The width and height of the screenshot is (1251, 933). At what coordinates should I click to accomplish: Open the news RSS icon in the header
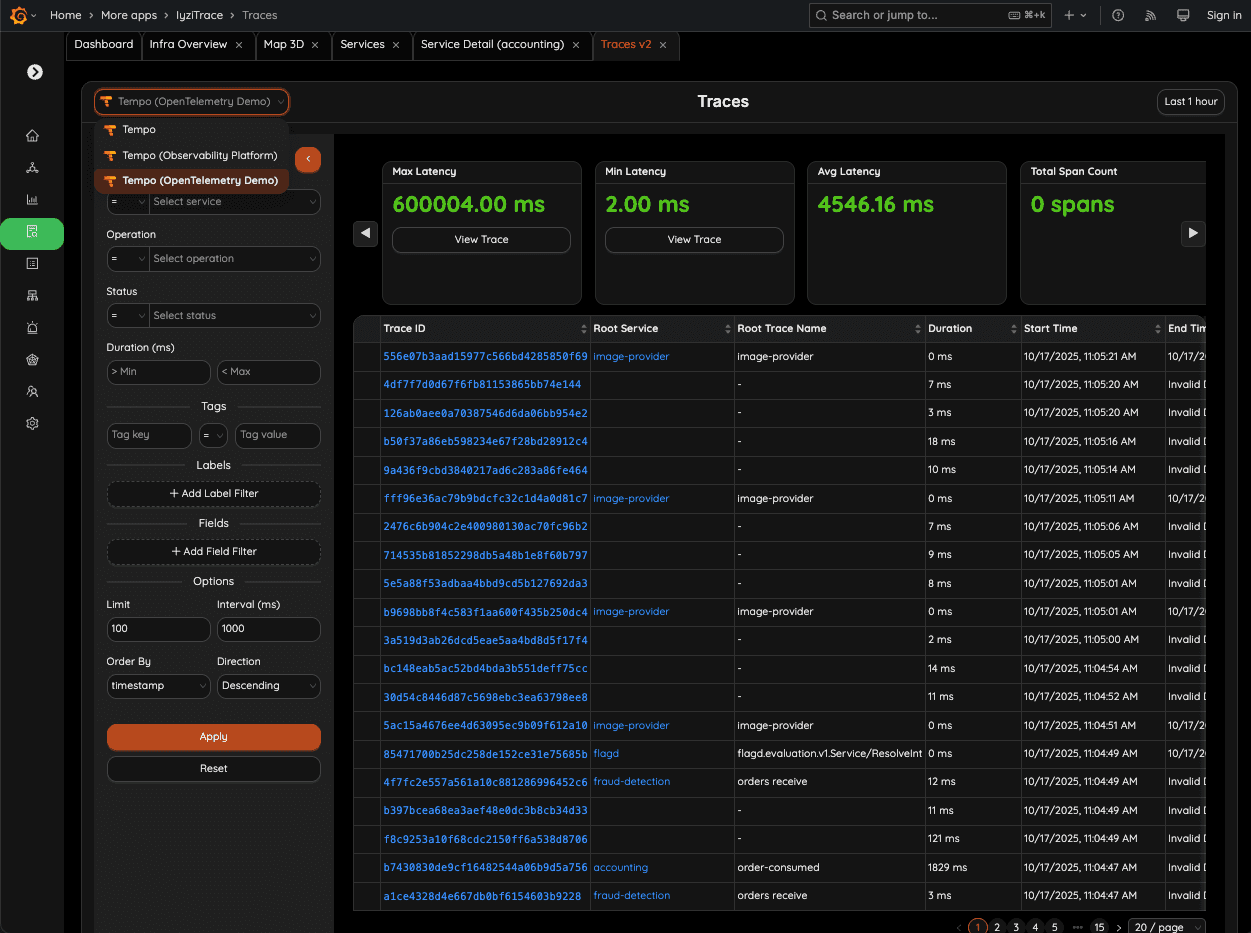click(1150, 15)
